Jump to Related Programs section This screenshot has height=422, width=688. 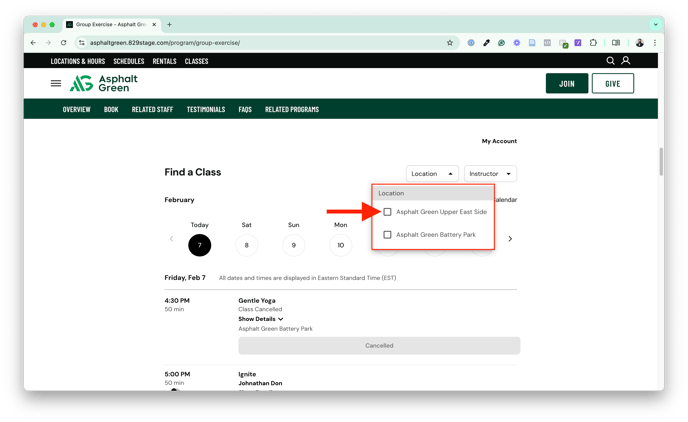coord(292,109)
